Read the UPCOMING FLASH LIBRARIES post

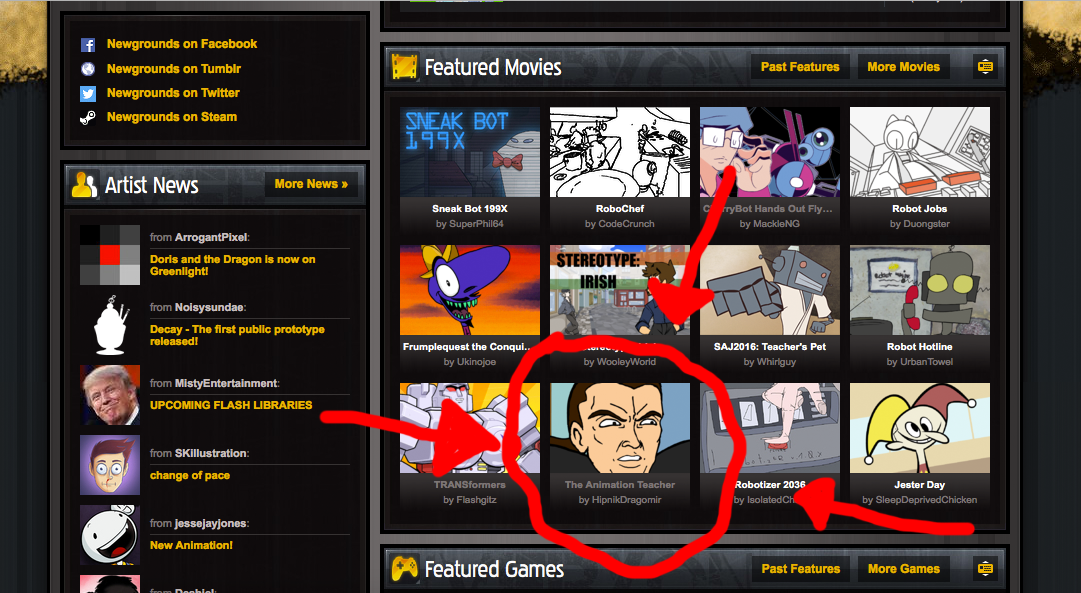(x=231, y=405)
